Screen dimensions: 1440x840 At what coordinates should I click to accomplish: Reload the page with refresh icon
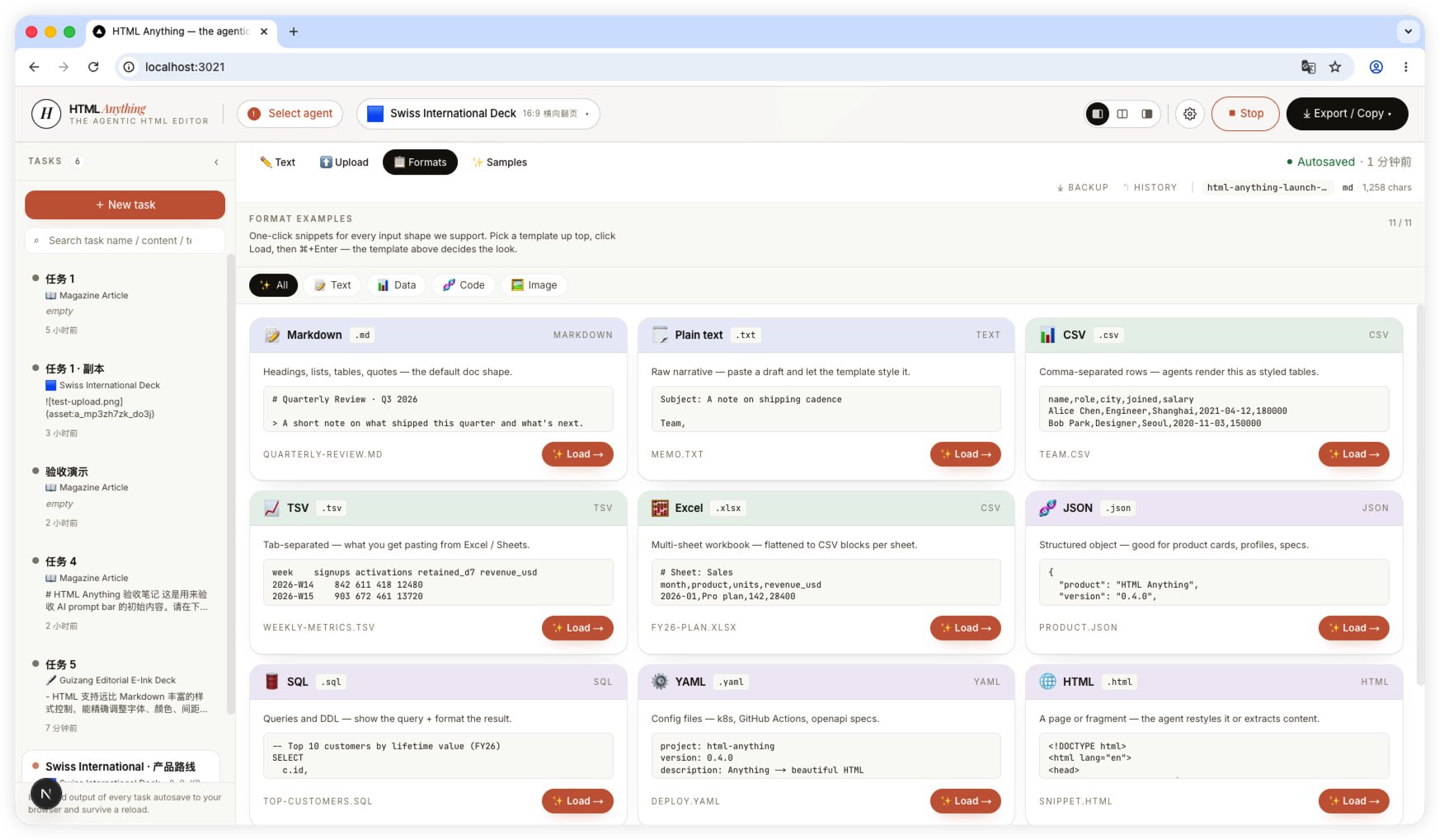pyautogui.click(x=93, y=67)
